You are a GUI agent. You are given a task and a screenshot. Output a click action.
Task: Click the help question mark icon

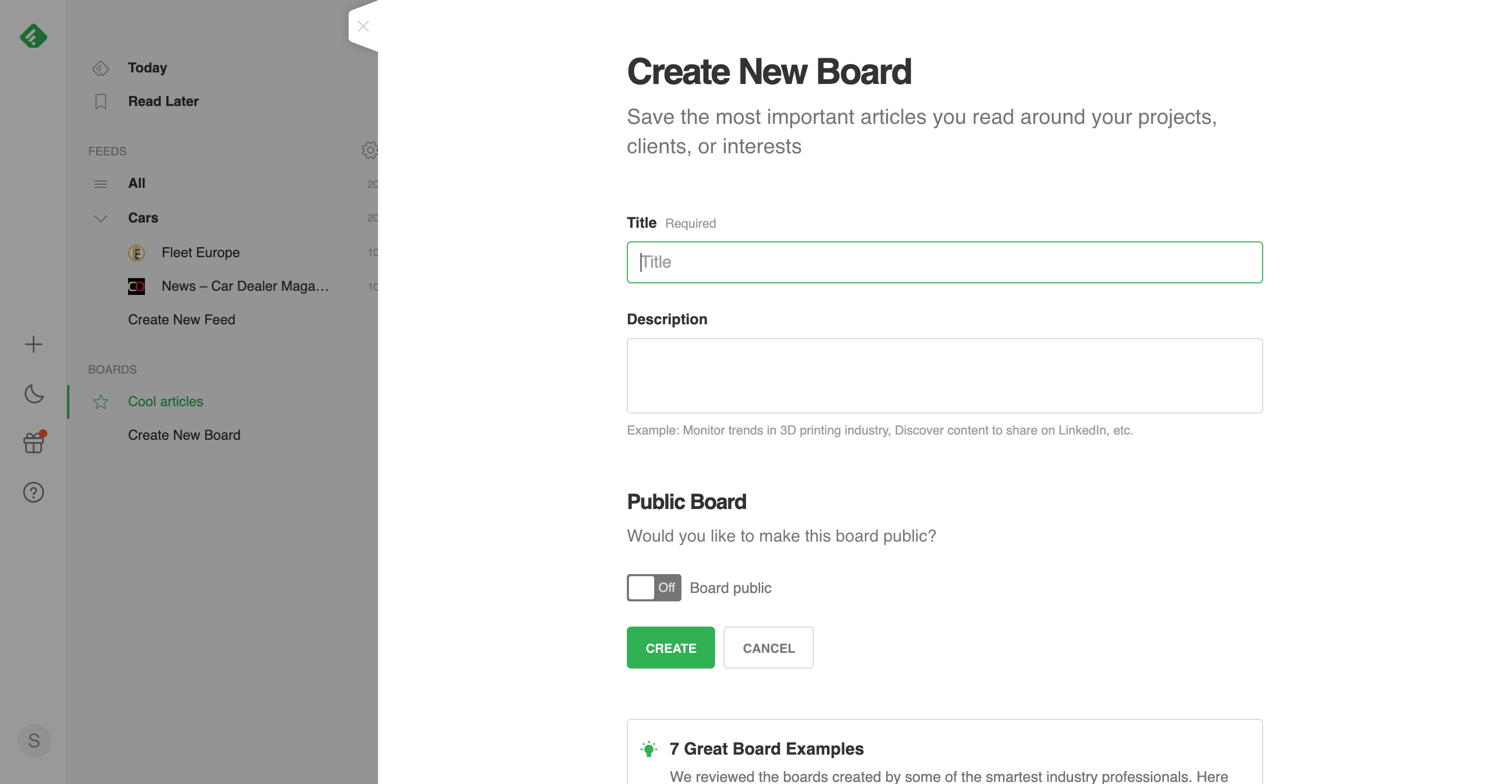coord(33,492)
